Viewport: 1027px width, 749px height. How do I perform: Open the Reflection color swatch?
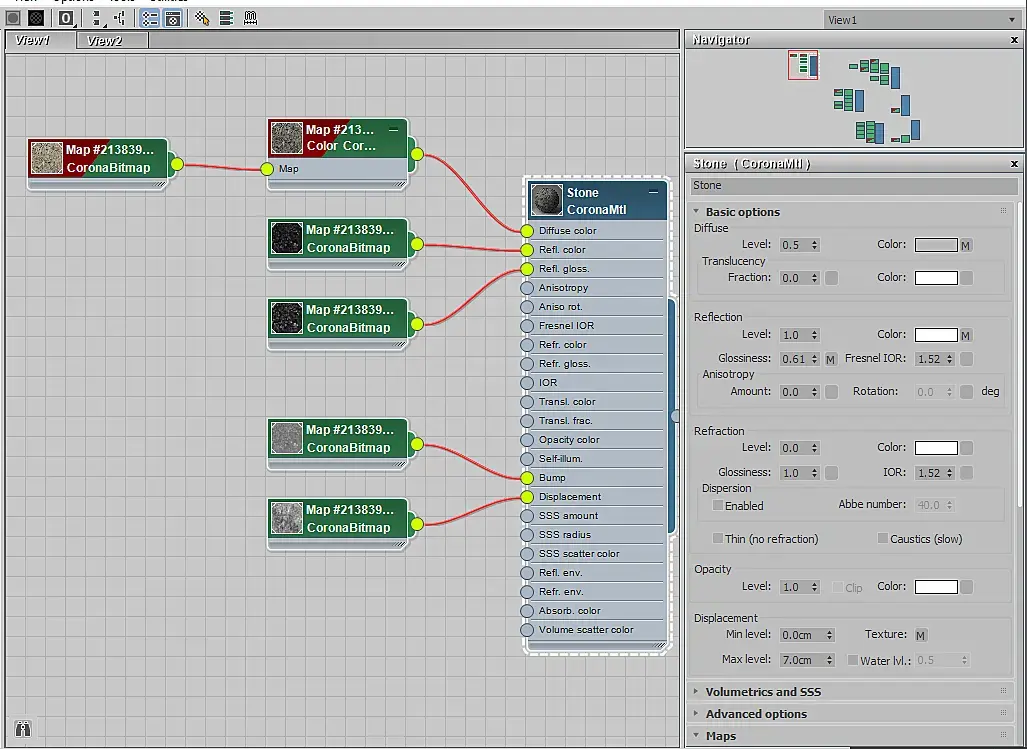point(936,335)
